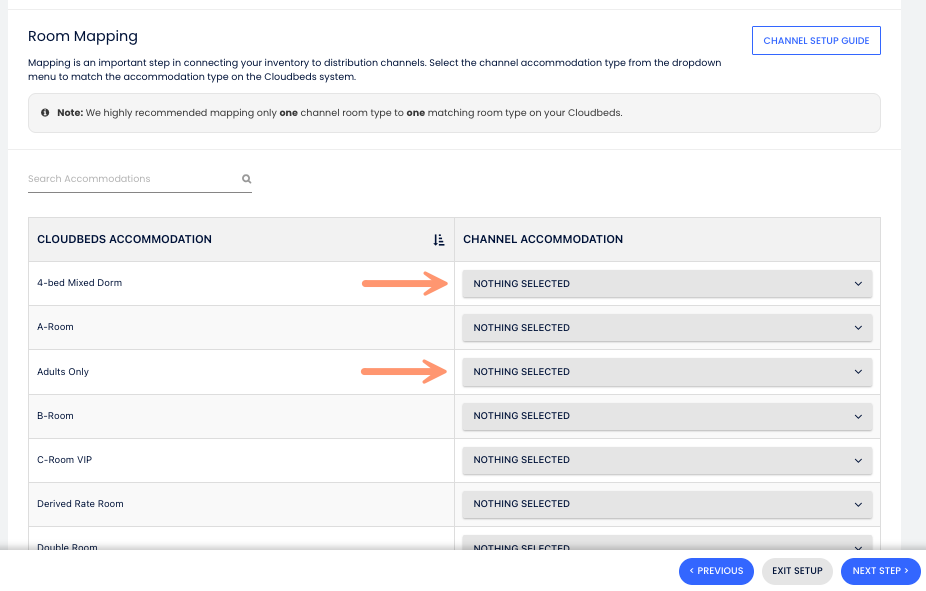Viewport: 926px width, 591px height.
Task: Click chevron arrow in C-Room VIP dropdown
Action: coord(858,460)
